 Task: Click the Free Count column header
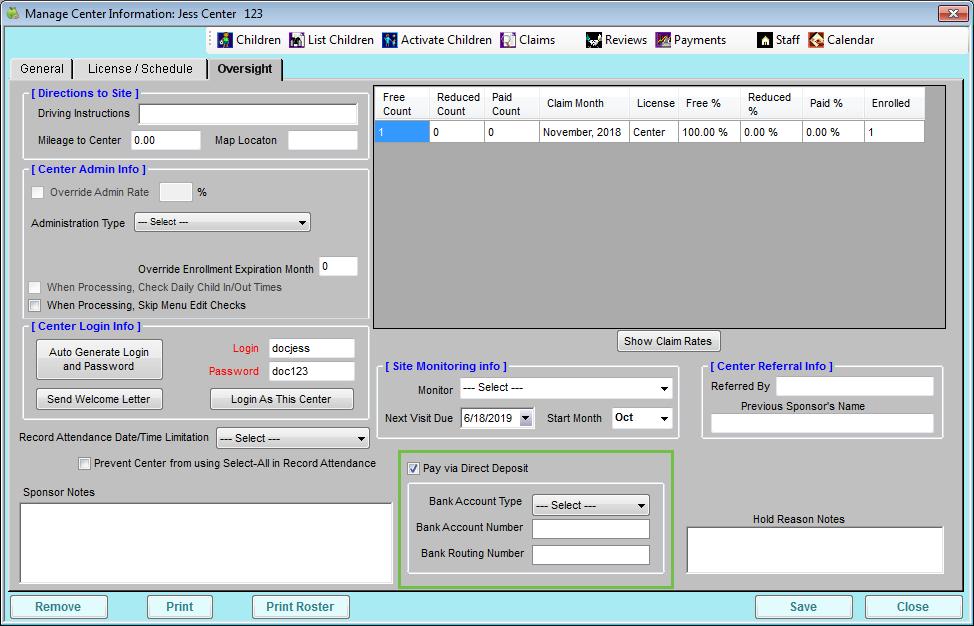(403, 104)
